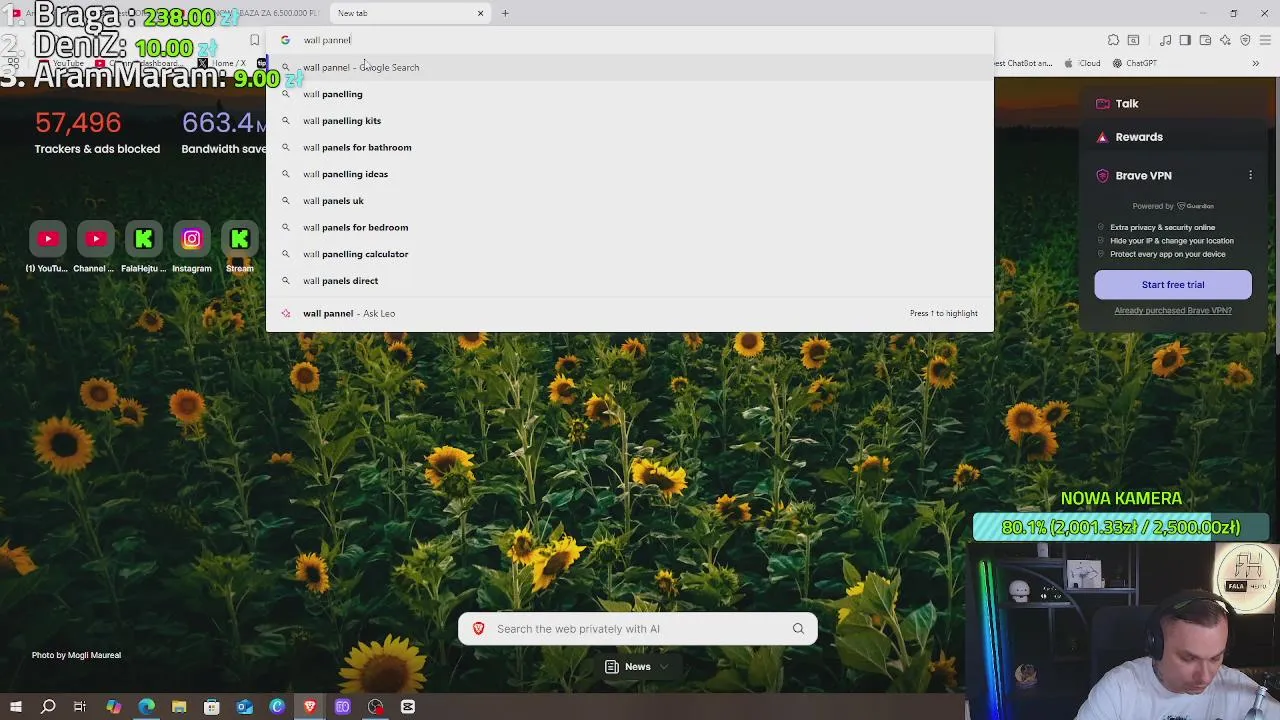Viewport: 1280px width, 720px height.
Task: Open the Brave VPN shield toolbar icon
Action: click(1245, 40)
